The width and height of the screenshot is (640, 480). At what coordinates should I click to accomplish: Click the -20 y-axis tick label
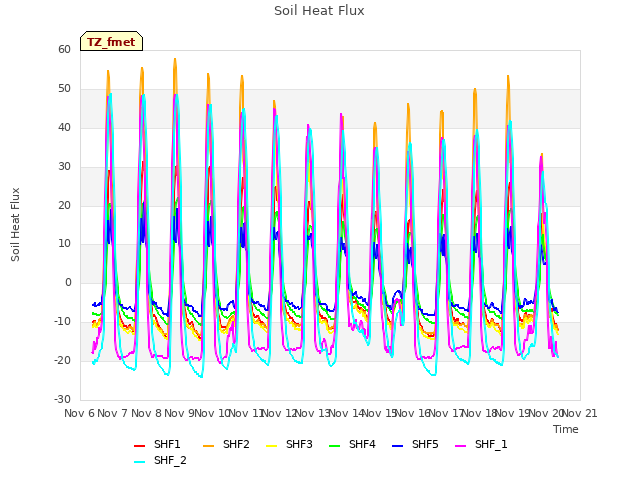(62, 360)
